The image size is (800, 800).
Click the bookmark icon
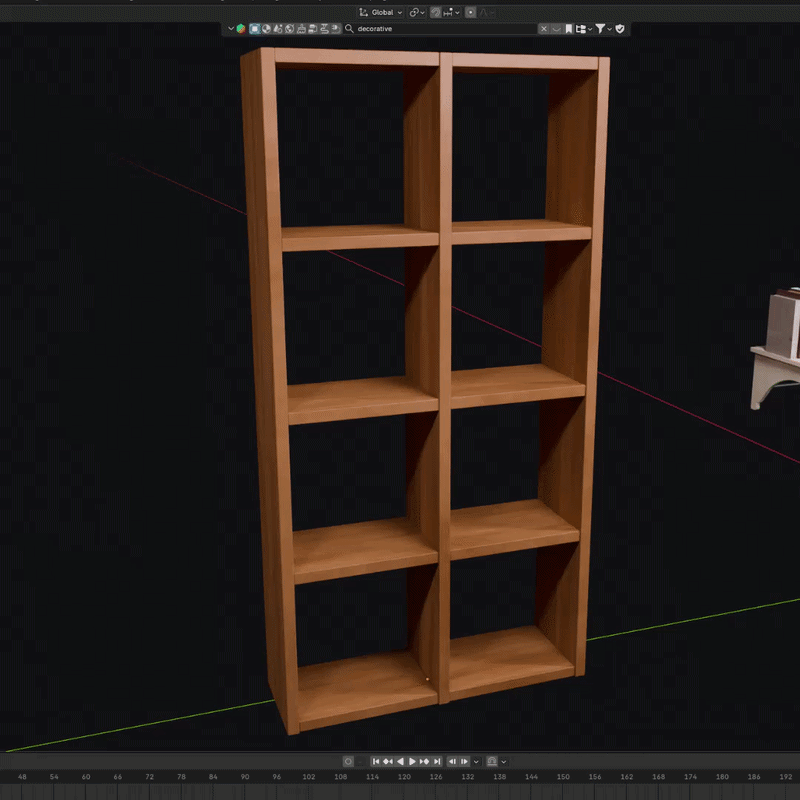click(x=568, y=29)
